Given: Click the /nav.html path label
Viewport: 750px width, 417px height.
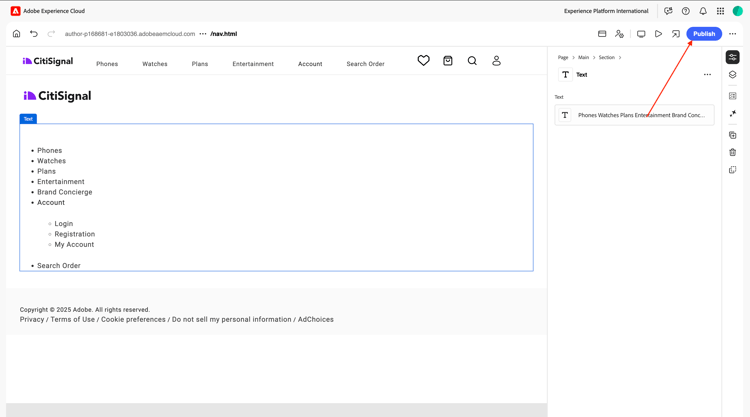Looking at the screenshot, I should coord(223,34).
